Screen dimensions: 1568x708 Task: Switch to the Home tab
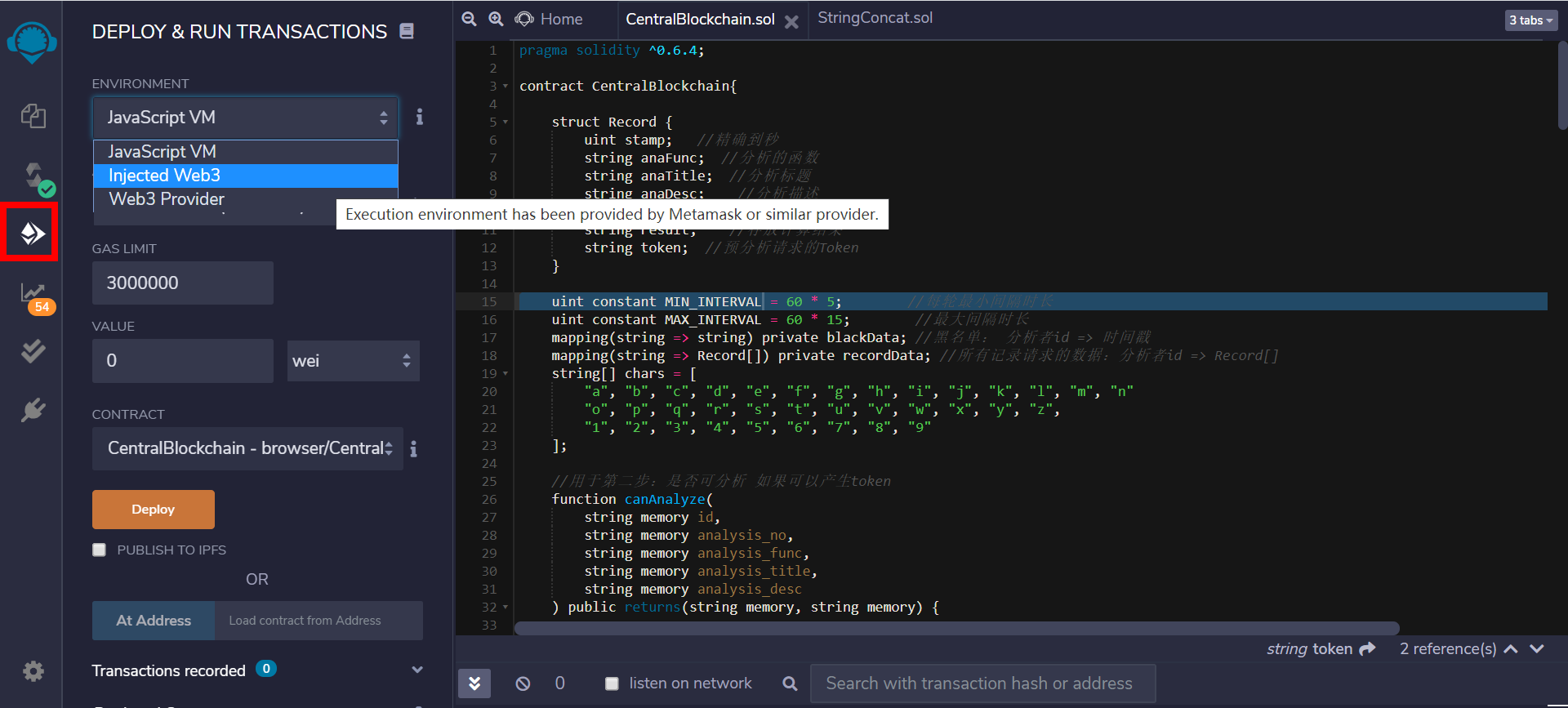click(550, 19)
